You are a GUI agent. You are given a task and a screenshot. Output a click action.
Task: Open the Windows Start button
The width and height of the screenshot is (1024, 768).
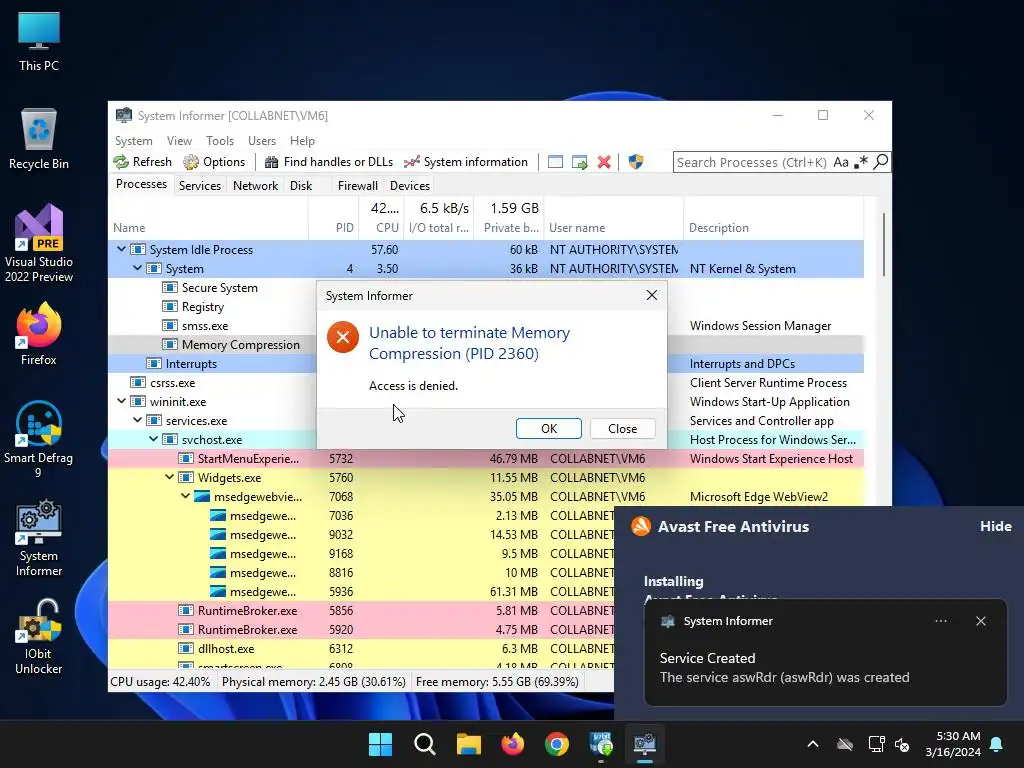point(380,744)
